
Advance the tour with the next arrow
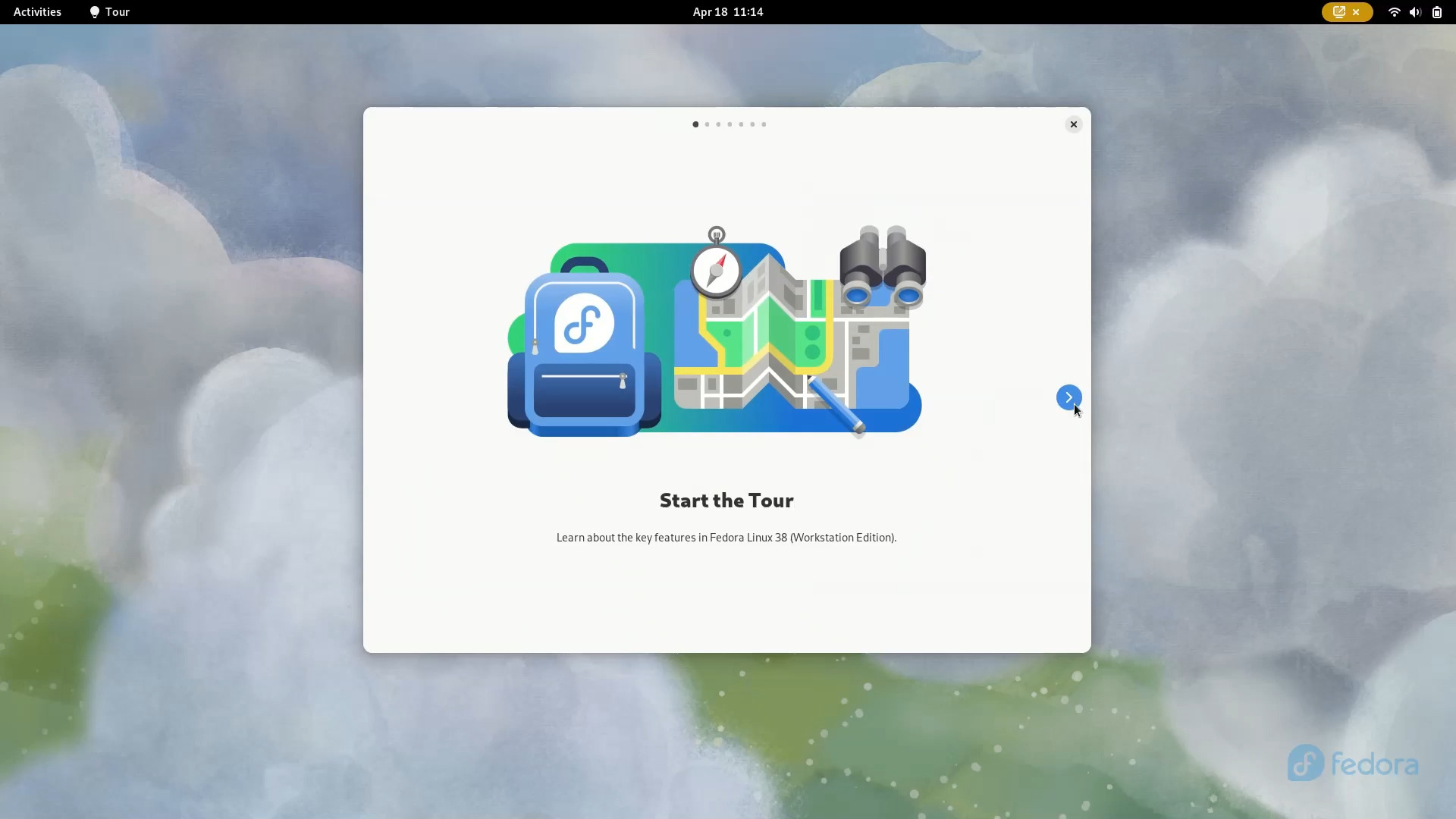[1068, 397]
